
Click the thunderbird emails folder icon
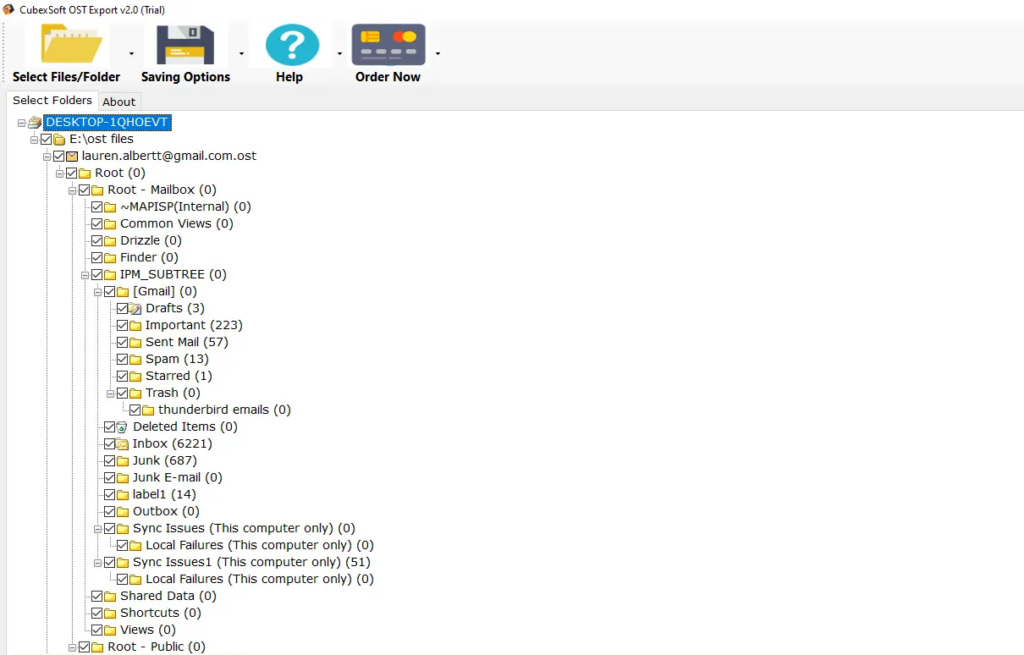pyautogui.click(x=148, y=410)
